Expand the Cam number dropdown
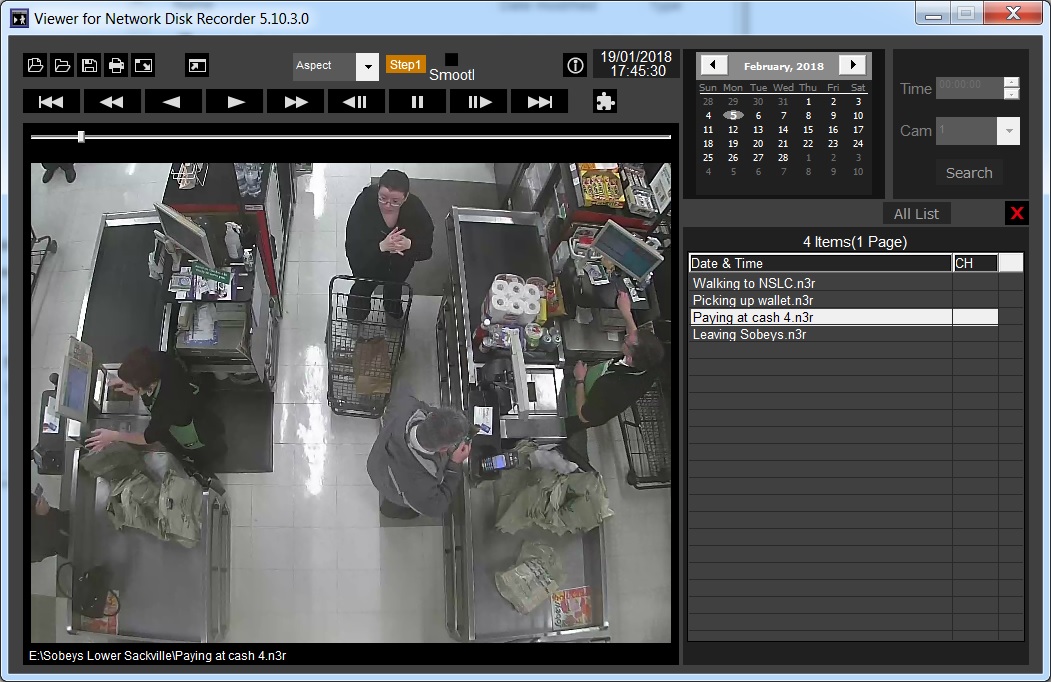 1008,131
